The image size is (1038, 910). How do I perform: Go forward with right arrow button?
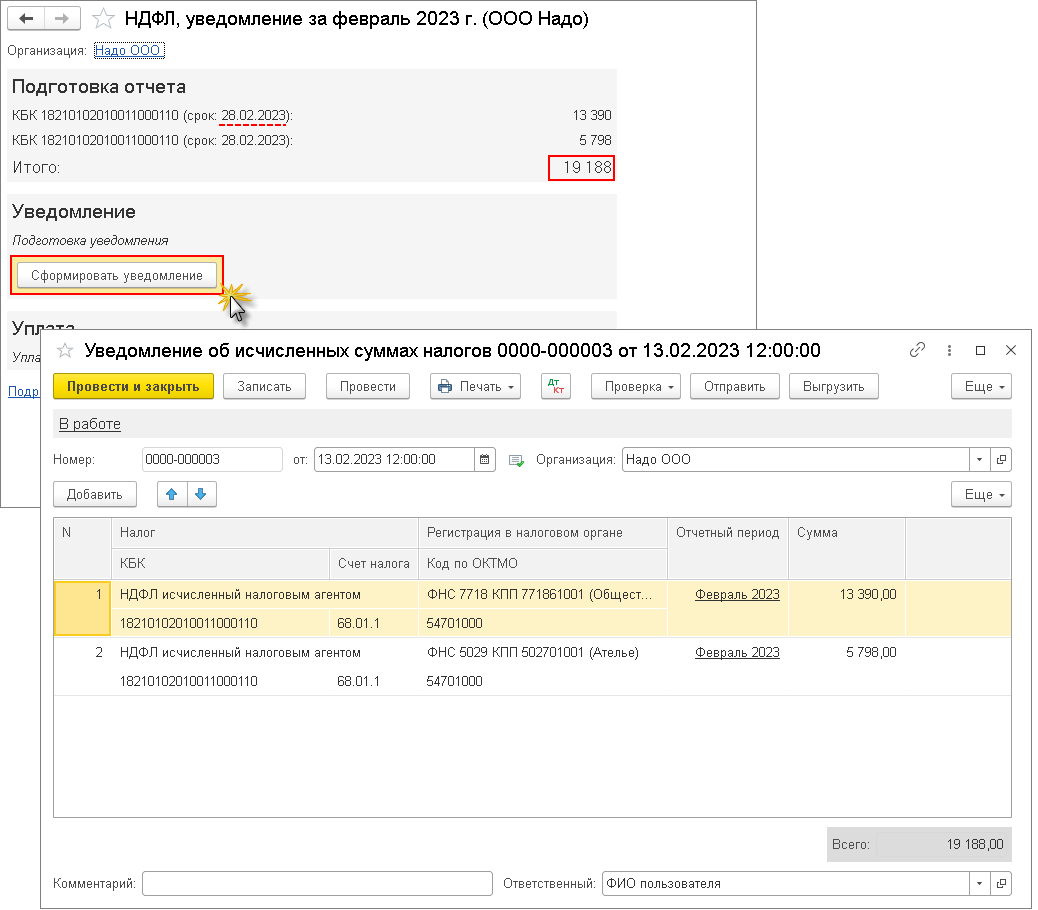[62, 19]
